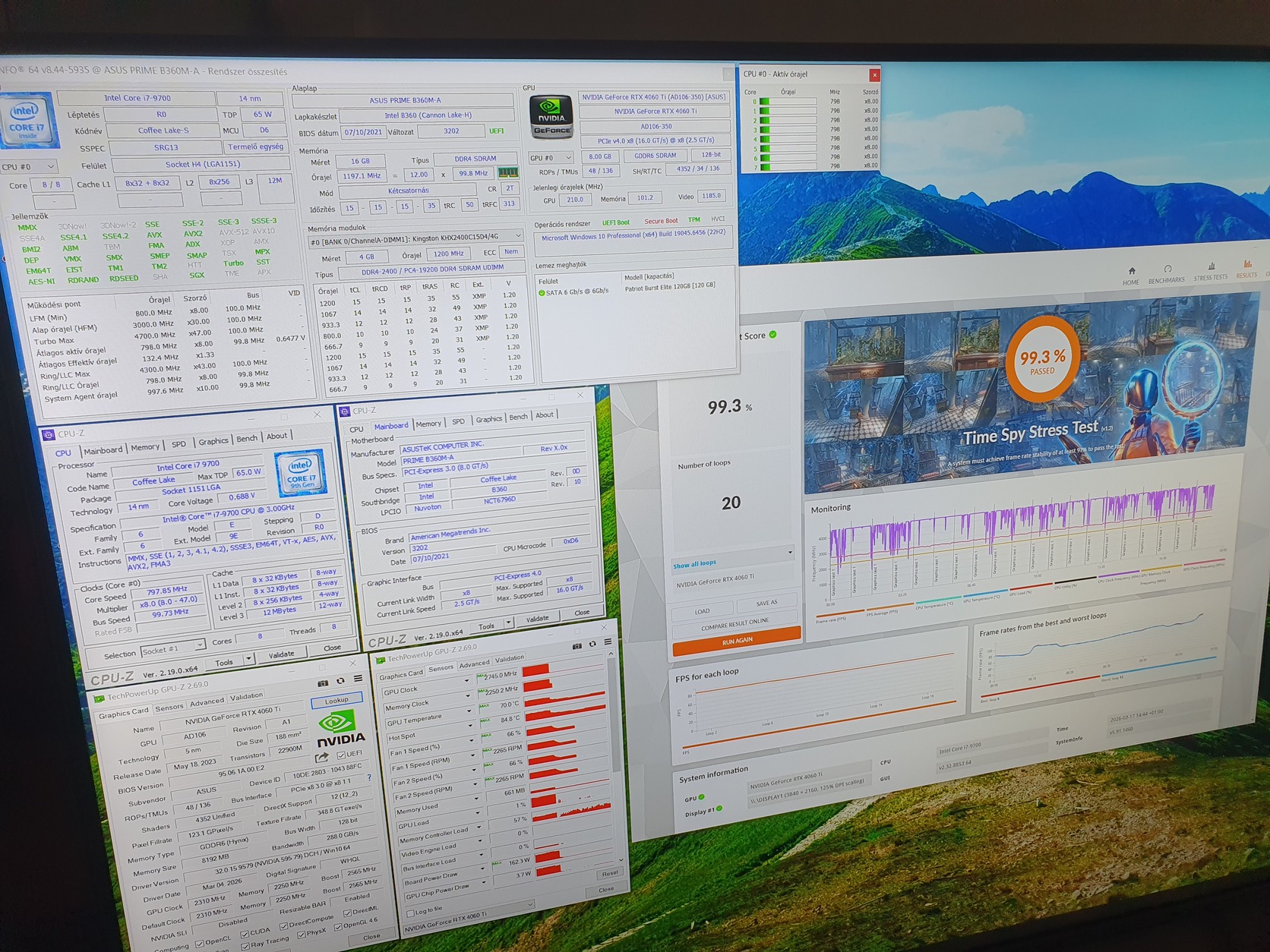
Task: Open the hamburger menu in GPU-Z Sensors window
Action: pos(608,642)
